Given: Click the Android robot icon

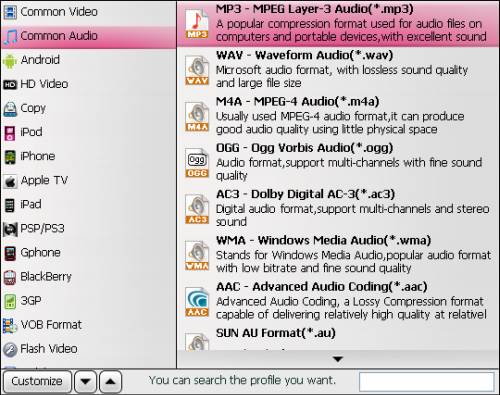Looking at the screenshot, I should point(10,61).
